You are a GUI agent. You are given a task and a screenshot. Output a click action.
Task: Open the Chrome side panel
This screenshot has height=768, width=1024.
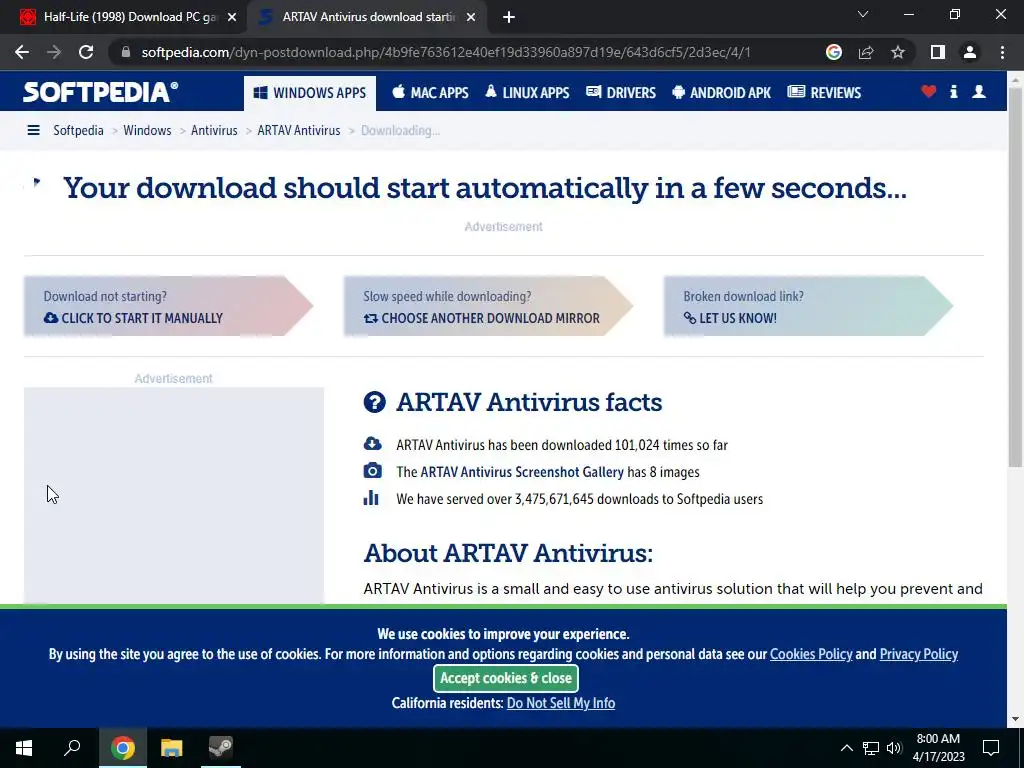(x=938, y=52)
